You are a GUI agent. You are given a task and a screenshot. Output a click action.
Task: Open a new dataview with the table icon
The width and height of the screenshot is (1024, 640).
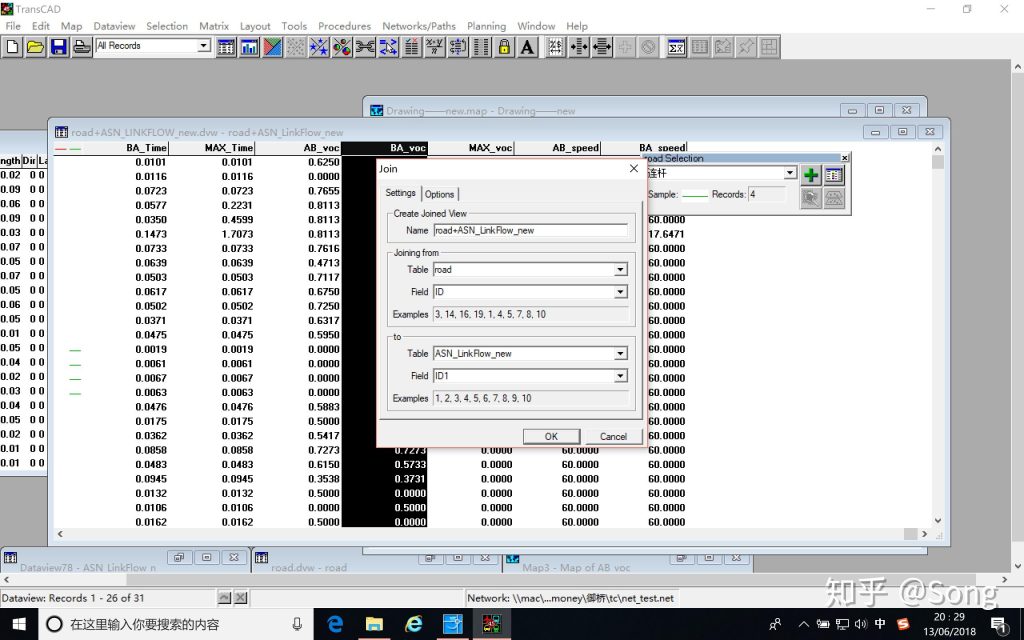point(226,47)
